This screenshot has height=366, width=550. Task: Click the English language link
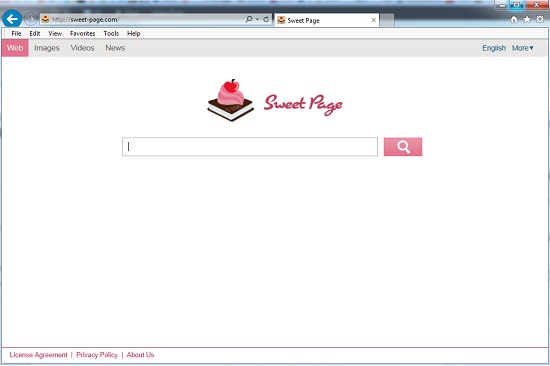(494, 48)
